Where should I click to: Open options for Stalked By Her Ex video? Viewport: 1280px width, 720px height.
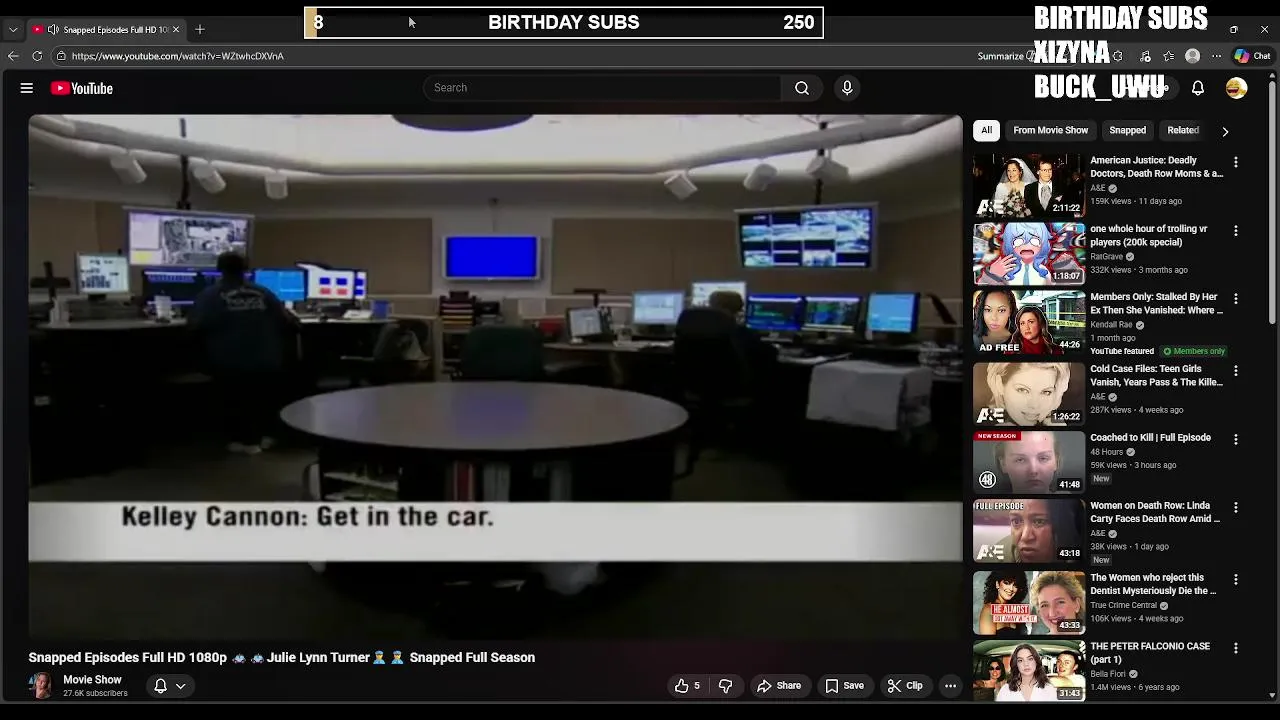[1236, 298]
